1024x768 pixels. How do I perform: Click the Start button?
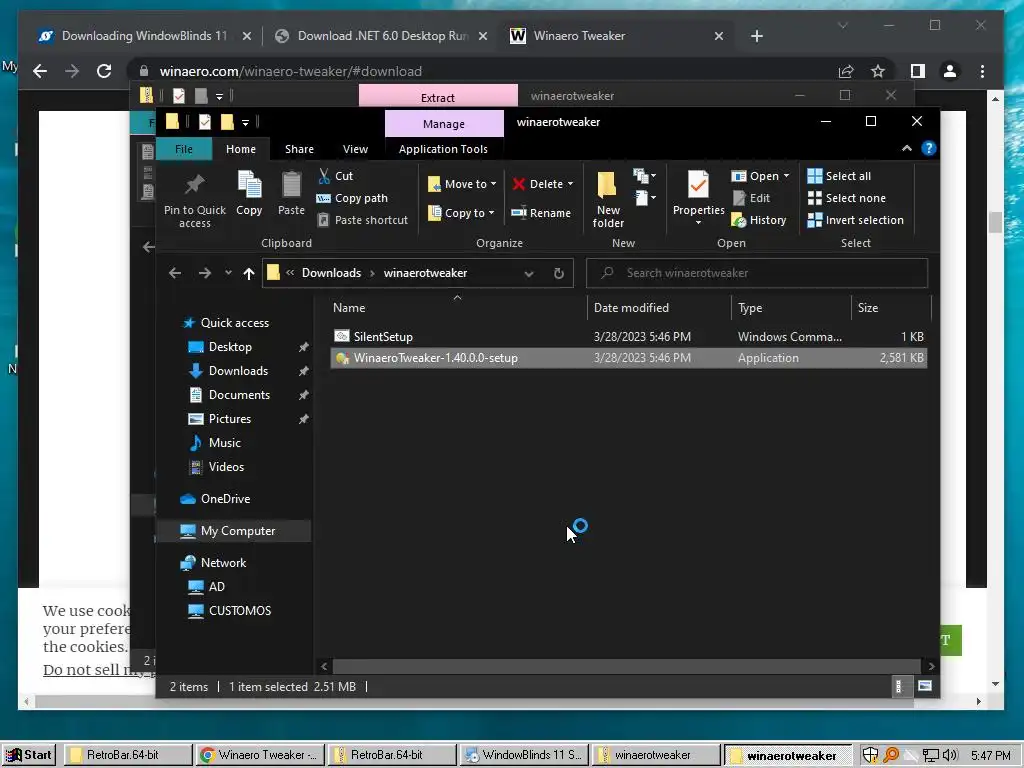tap(29, 755)
